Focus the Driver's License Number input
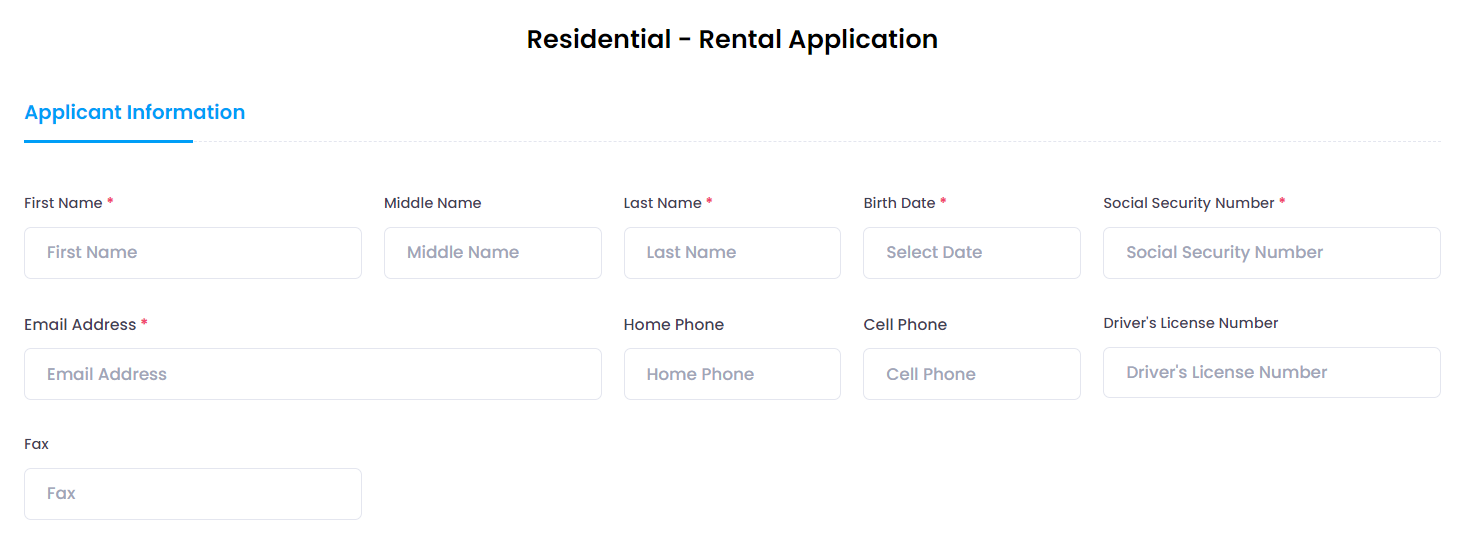This screenshot has width=1468, height=535. pyautogui.click(x=1271, y=373)
